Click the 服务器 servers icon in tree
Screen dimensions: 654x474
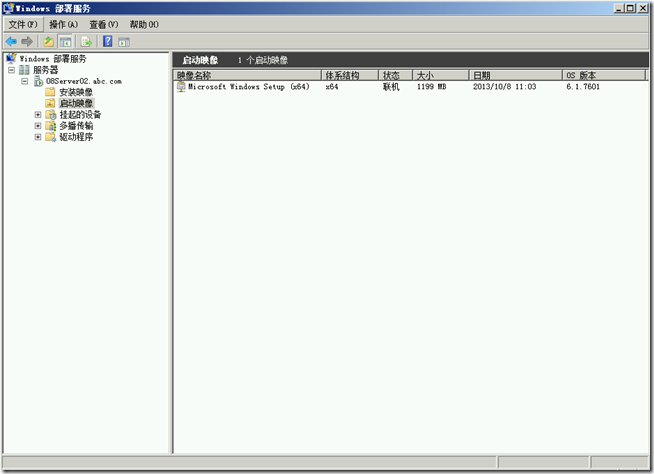24,70
